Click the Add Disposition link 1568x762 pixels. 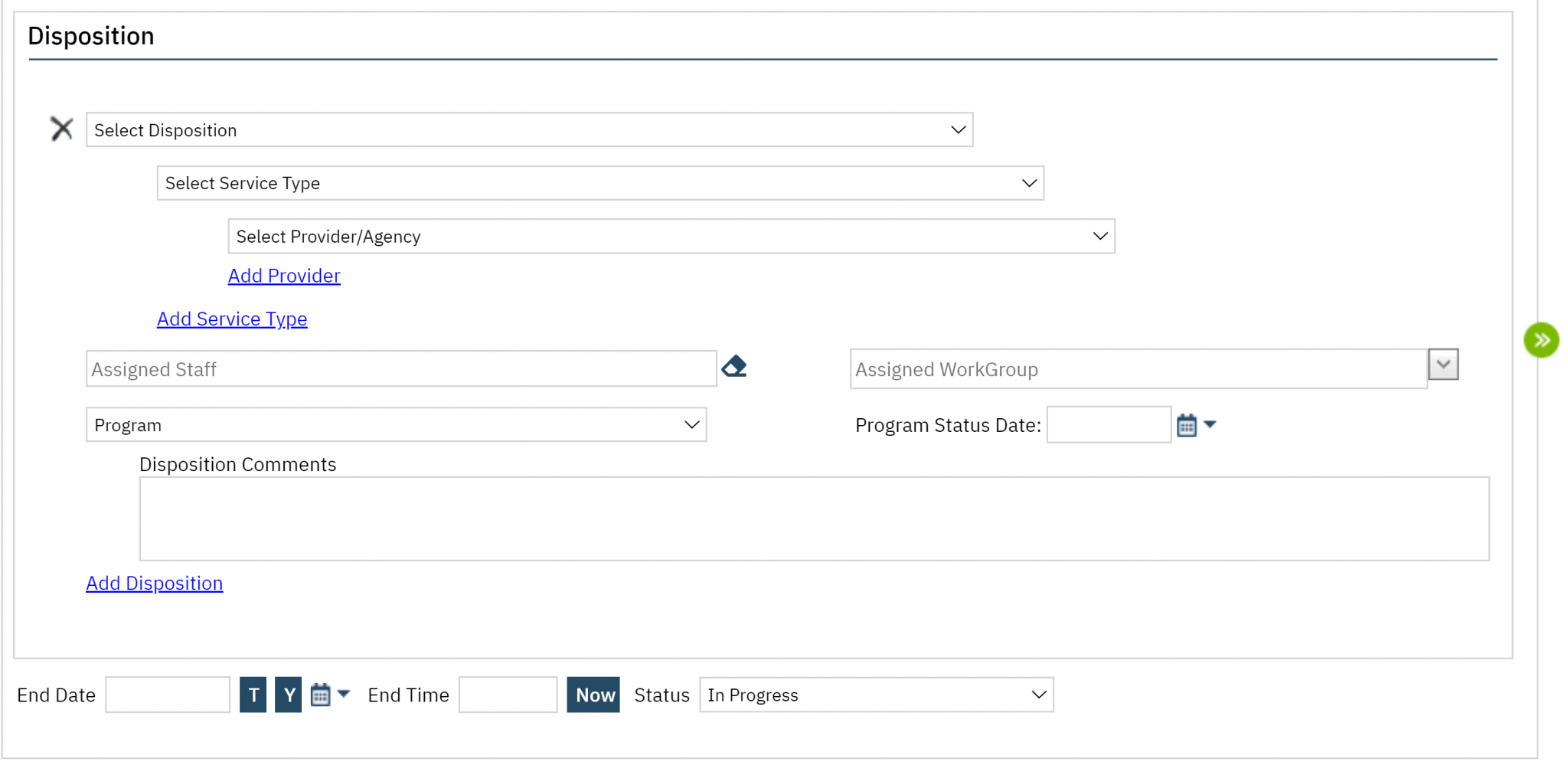[x=154, y=583]
